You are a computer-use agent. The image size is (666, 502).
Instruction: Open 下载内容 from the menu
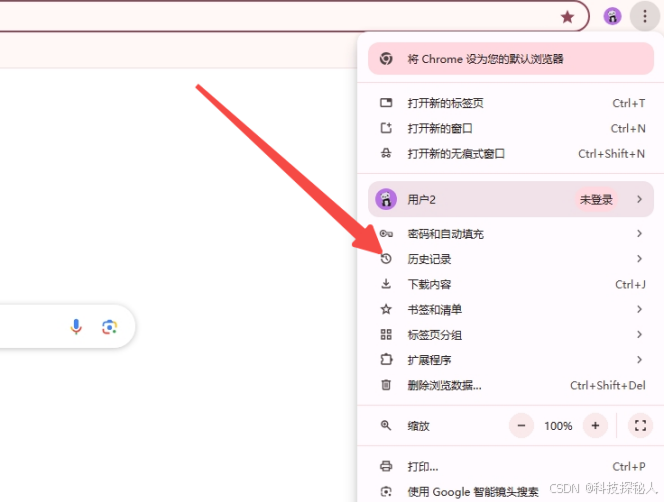[x=511, y=284]
